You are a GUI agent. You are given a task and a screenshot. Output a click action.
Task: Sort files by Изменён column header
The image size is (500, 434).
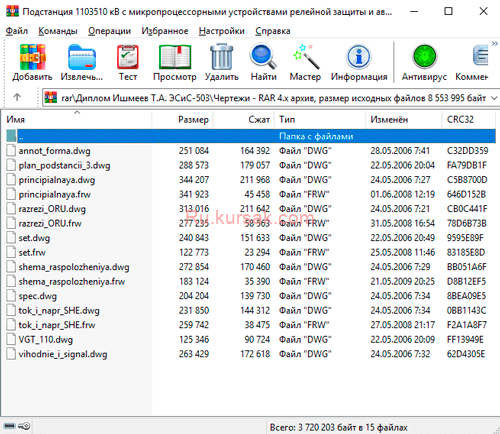click(404, 119)
